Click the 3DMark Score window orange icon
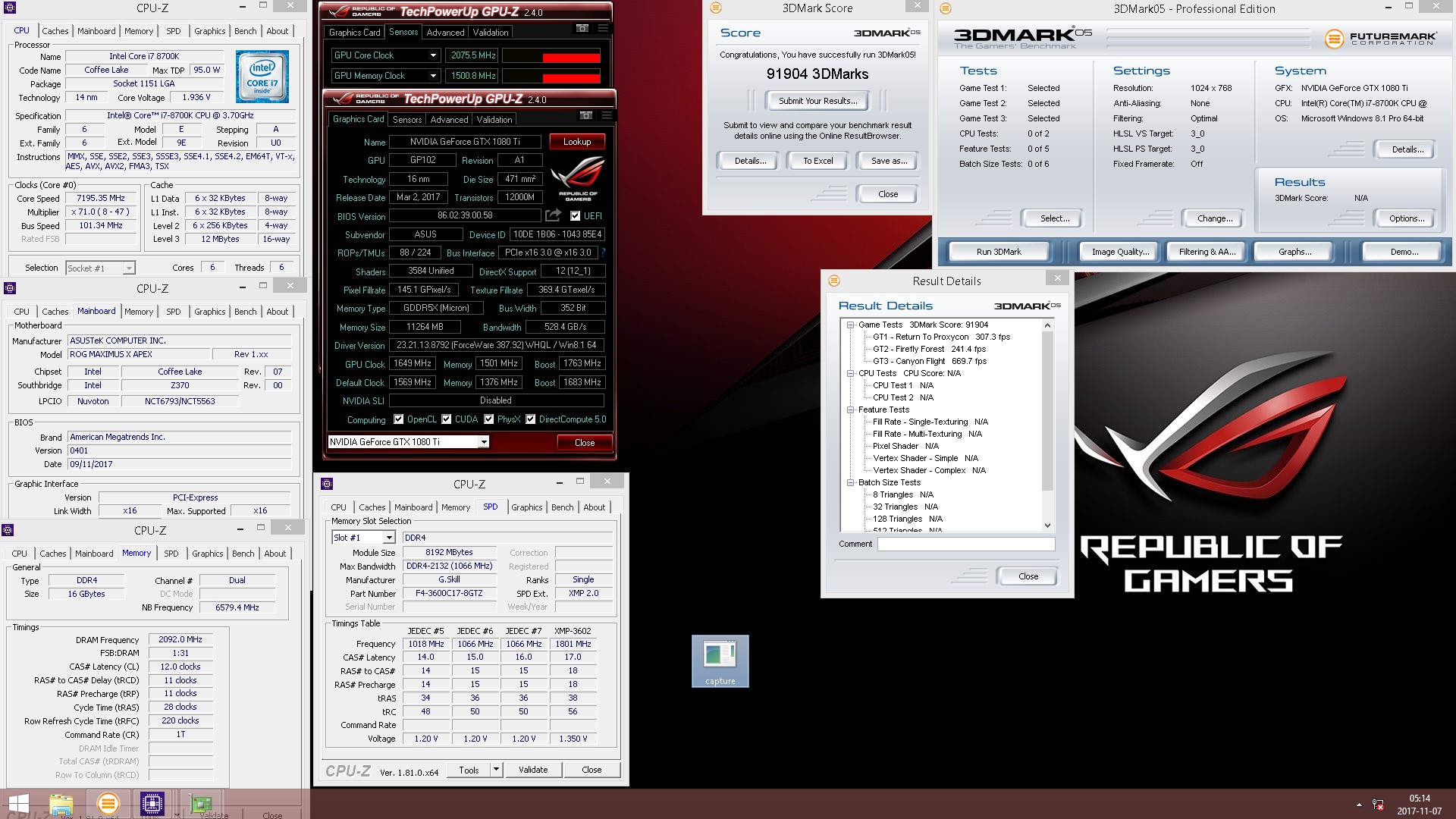Viewport: 1456px width, 819px height. pyautogui.click(x=715, y=8)
